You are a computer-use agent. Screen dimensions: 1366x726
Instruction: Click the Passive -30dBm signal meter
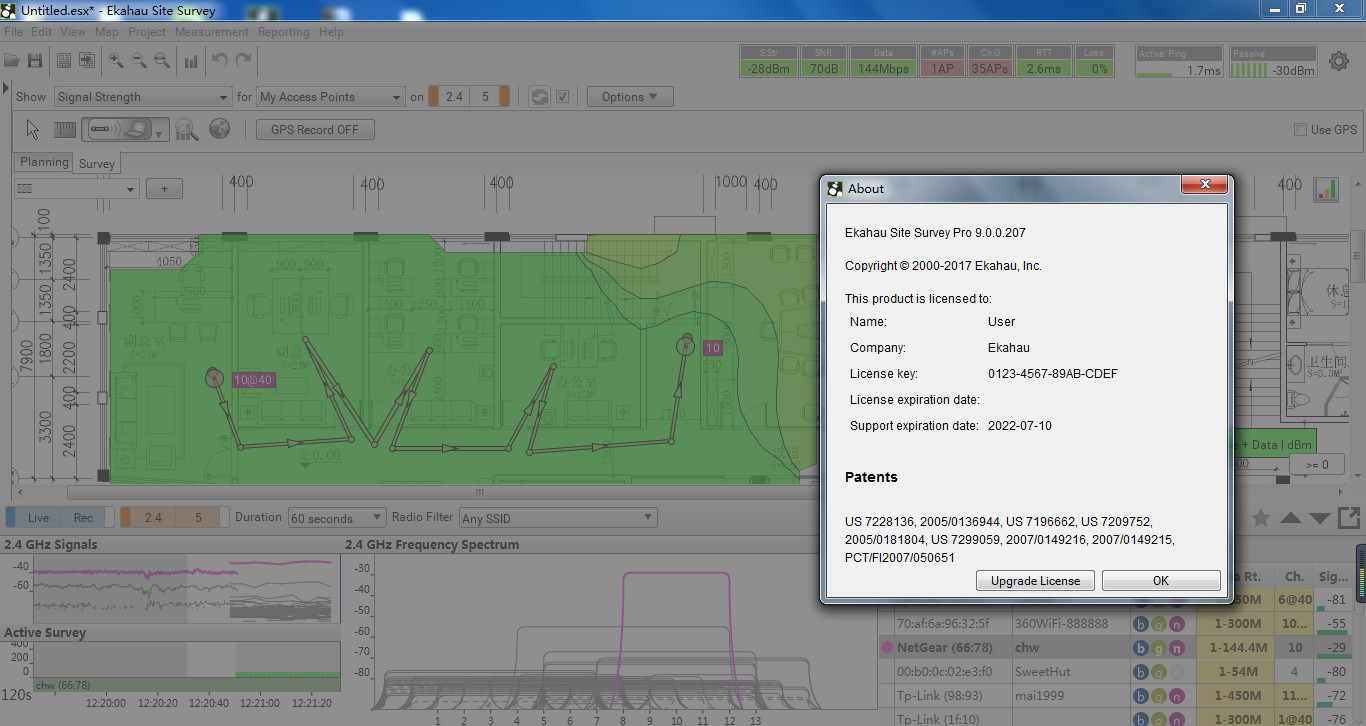[1273, 62]
